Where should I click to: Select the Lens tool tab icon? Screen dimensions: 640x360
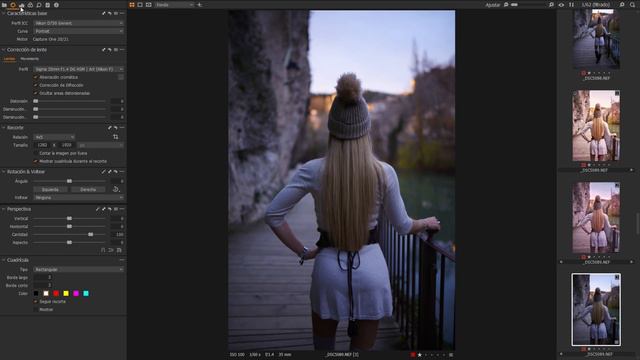[x=13, y=5]
